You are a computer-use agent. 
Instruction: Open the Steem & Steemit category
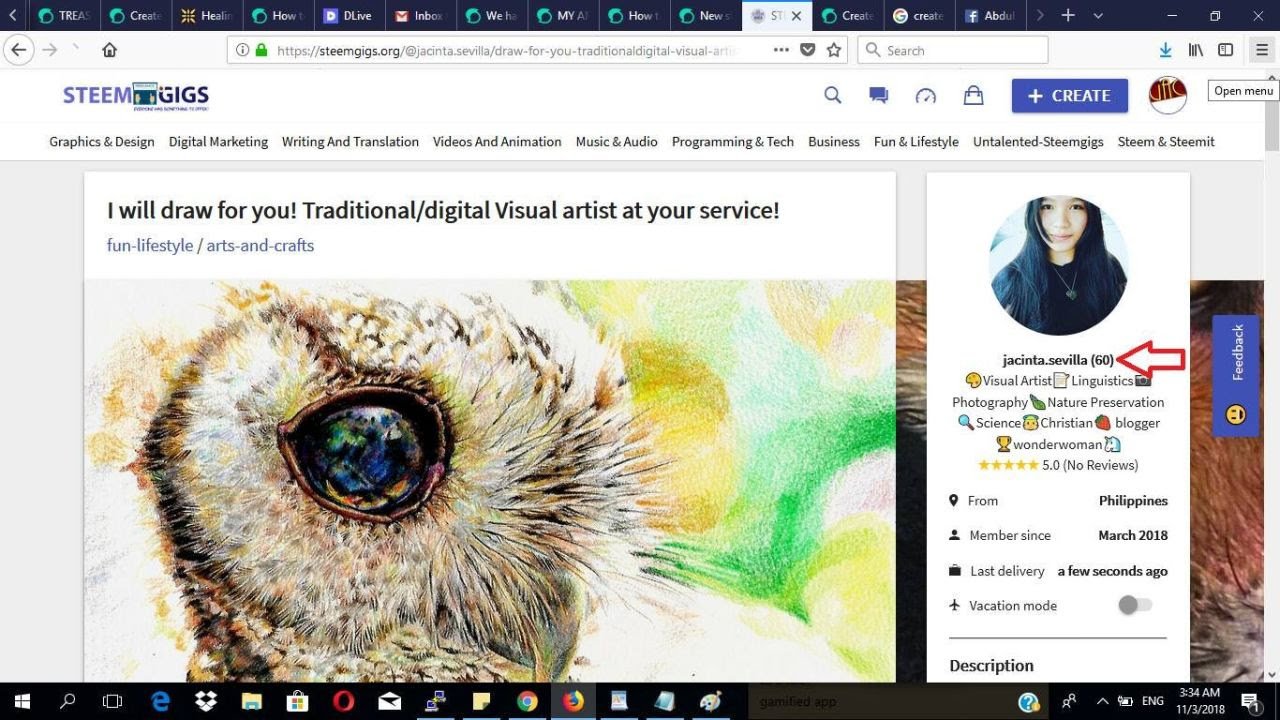[x=1166, y=141]
